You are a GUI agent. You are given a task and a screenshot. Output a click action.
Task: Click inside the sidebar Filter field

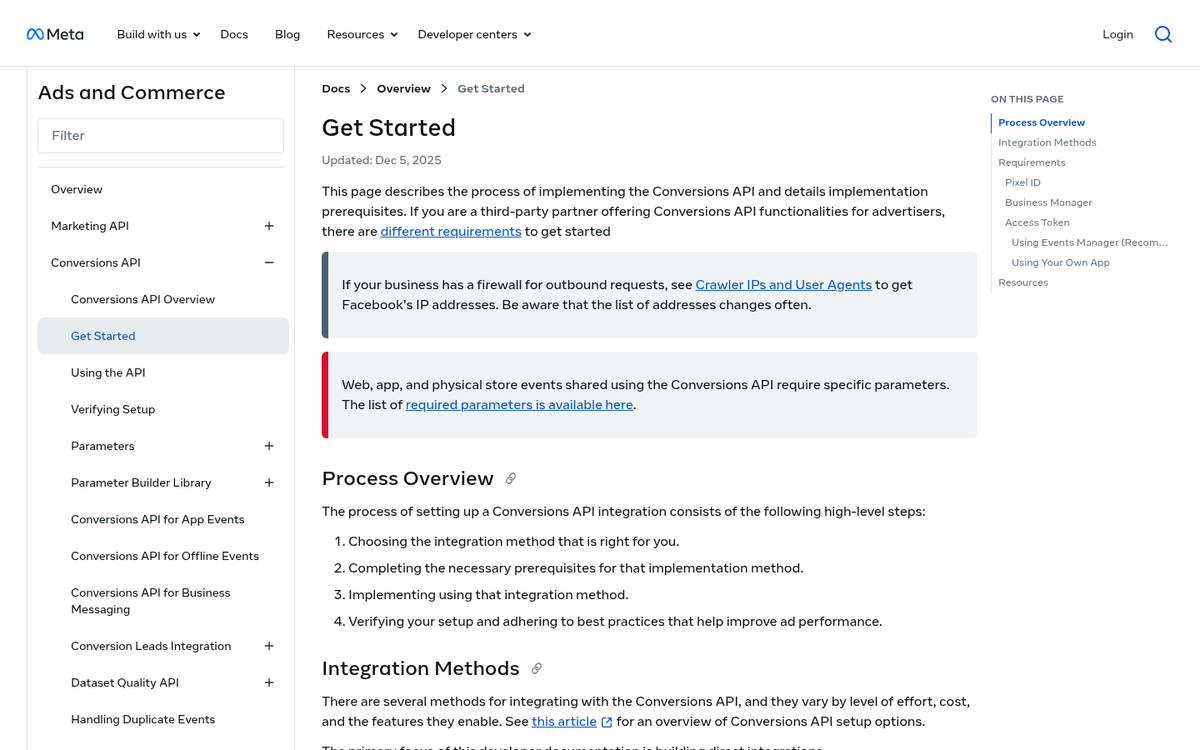click(x=160, y=135)
